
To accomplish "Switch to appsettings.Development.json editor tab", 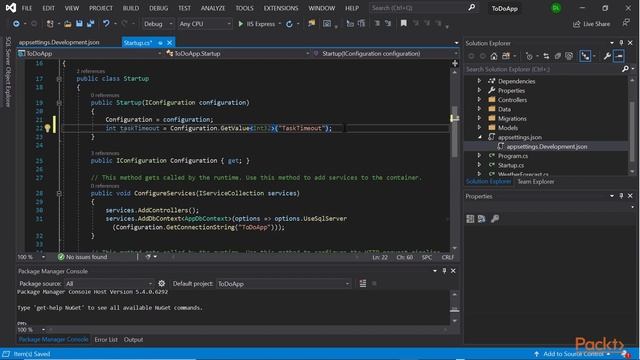I will click(x=59, y=42).
